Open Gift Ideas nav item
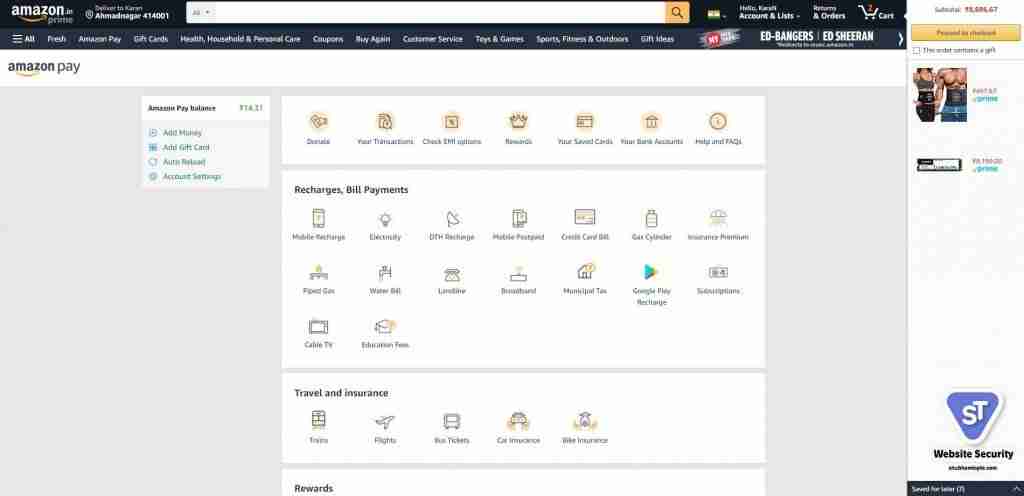Screen dimensions: 1024x496 (x=657, y=39)
